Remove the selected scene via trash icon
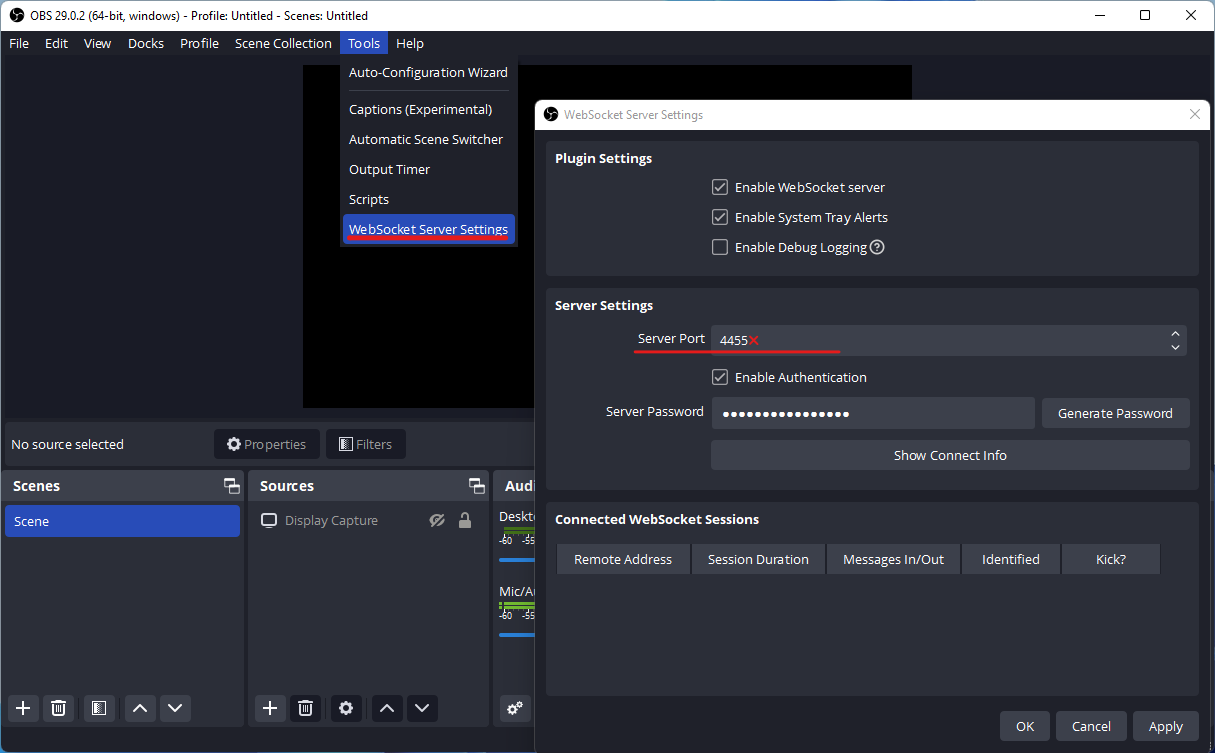 [59, 708]
